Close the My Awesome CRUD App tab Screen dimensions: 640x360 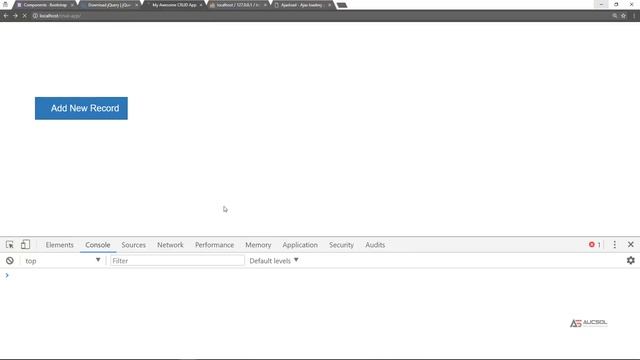[201, 5]
